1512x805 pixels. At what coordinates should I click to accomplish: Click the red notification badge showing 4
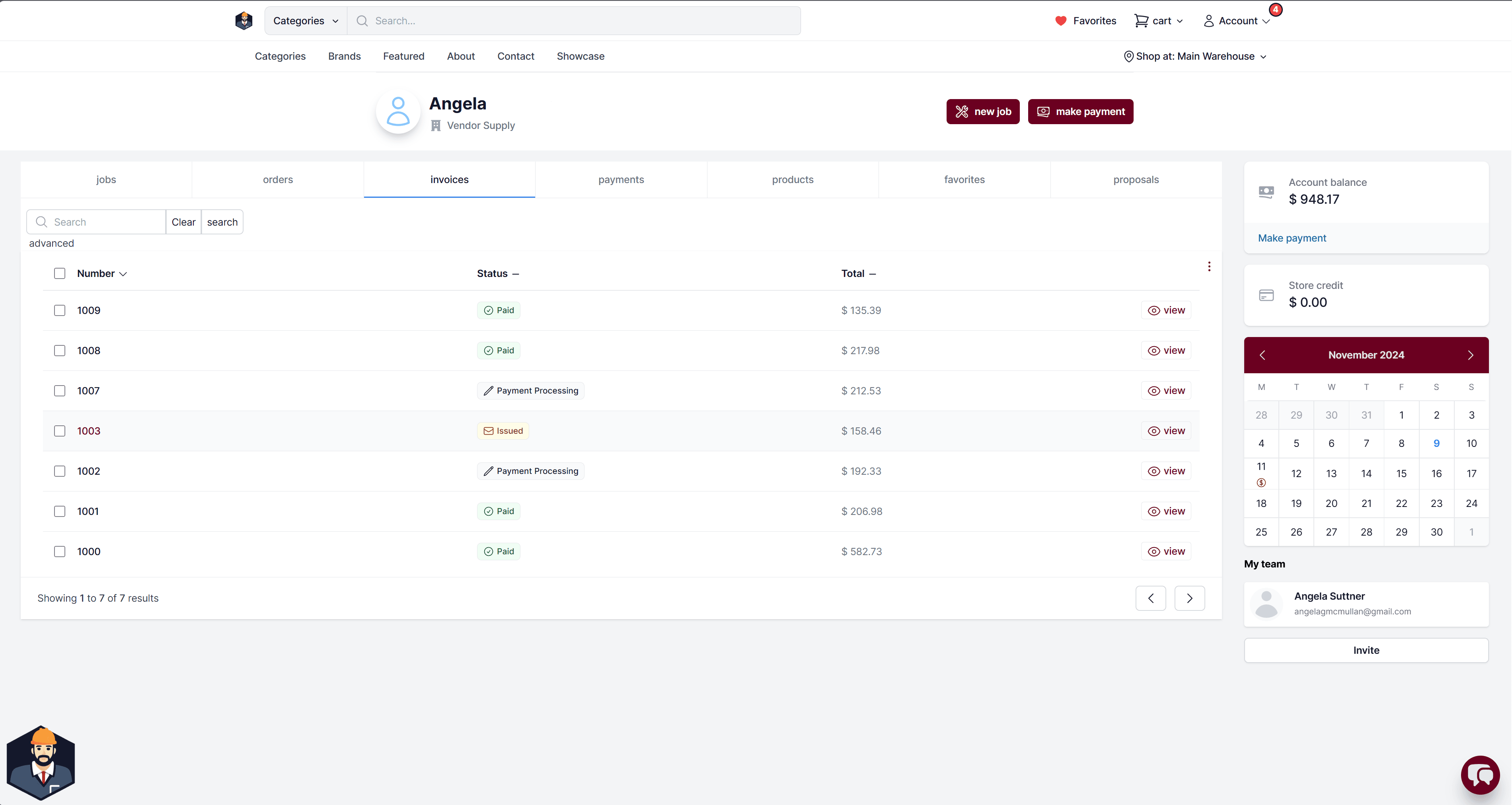click(1276, 10)
